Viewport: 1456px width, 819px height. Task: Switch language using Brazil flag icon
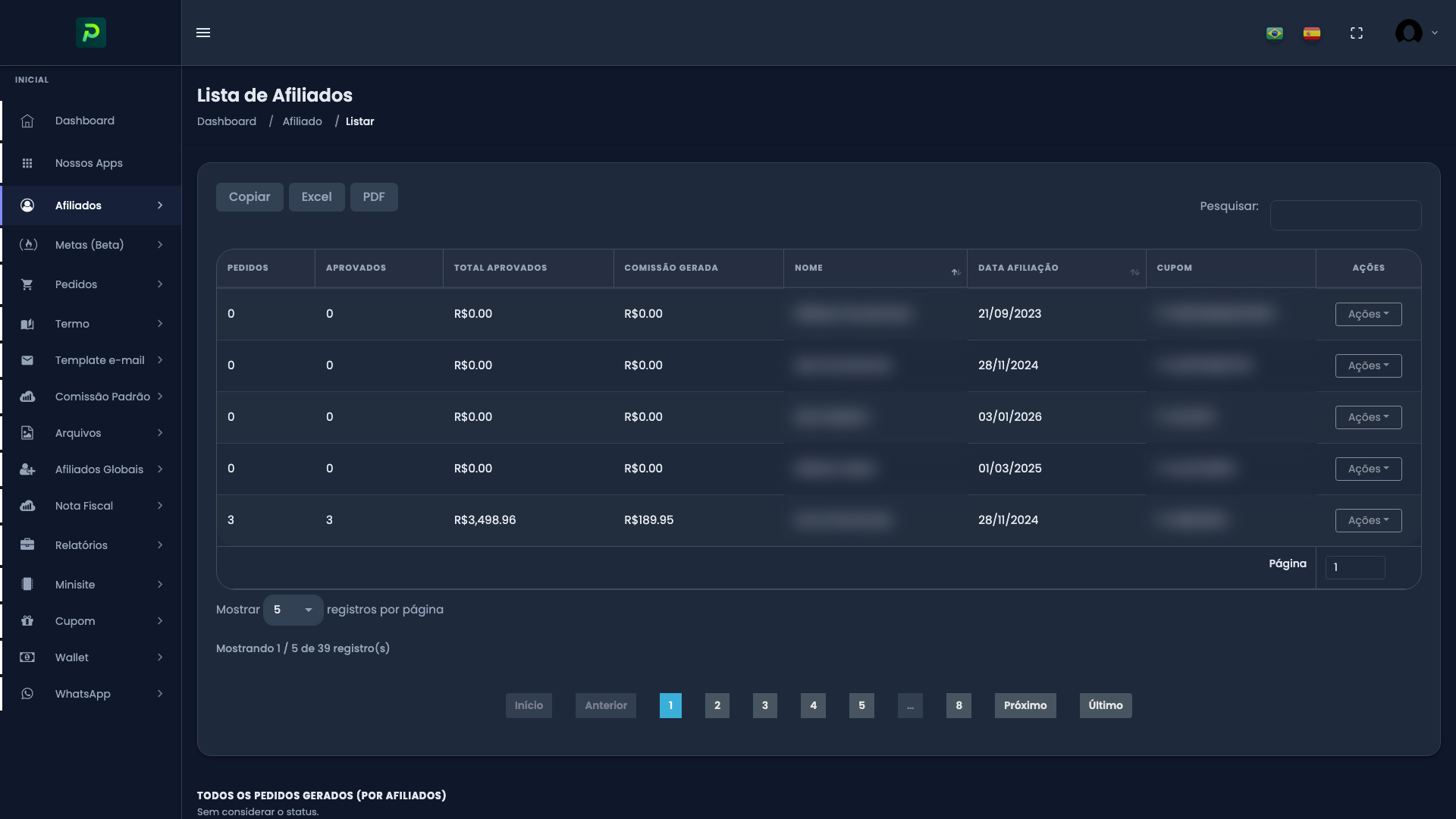click(1275, 33)
